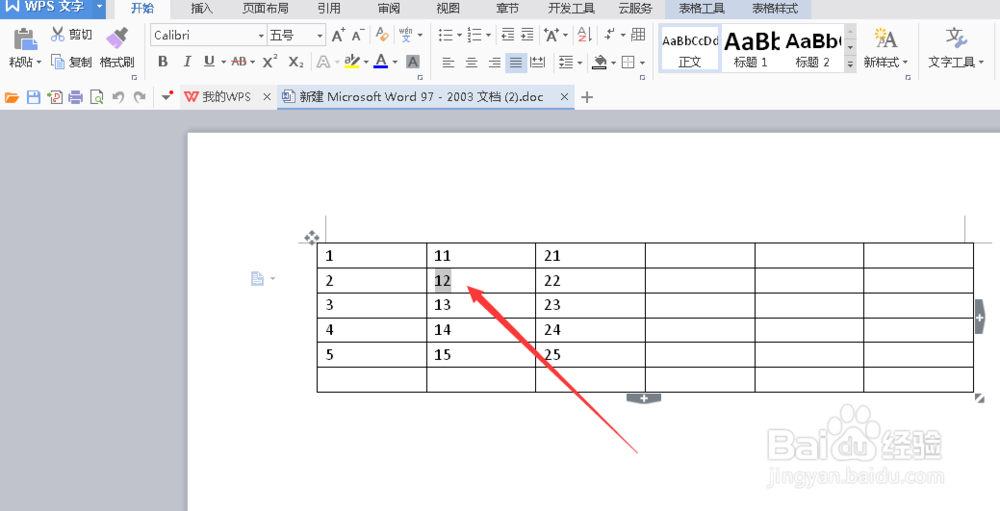This screenshot has height=511, width=1000.
Task: Save the document with floppy icon
Action: pyautogui.click(x=33, y=98)
